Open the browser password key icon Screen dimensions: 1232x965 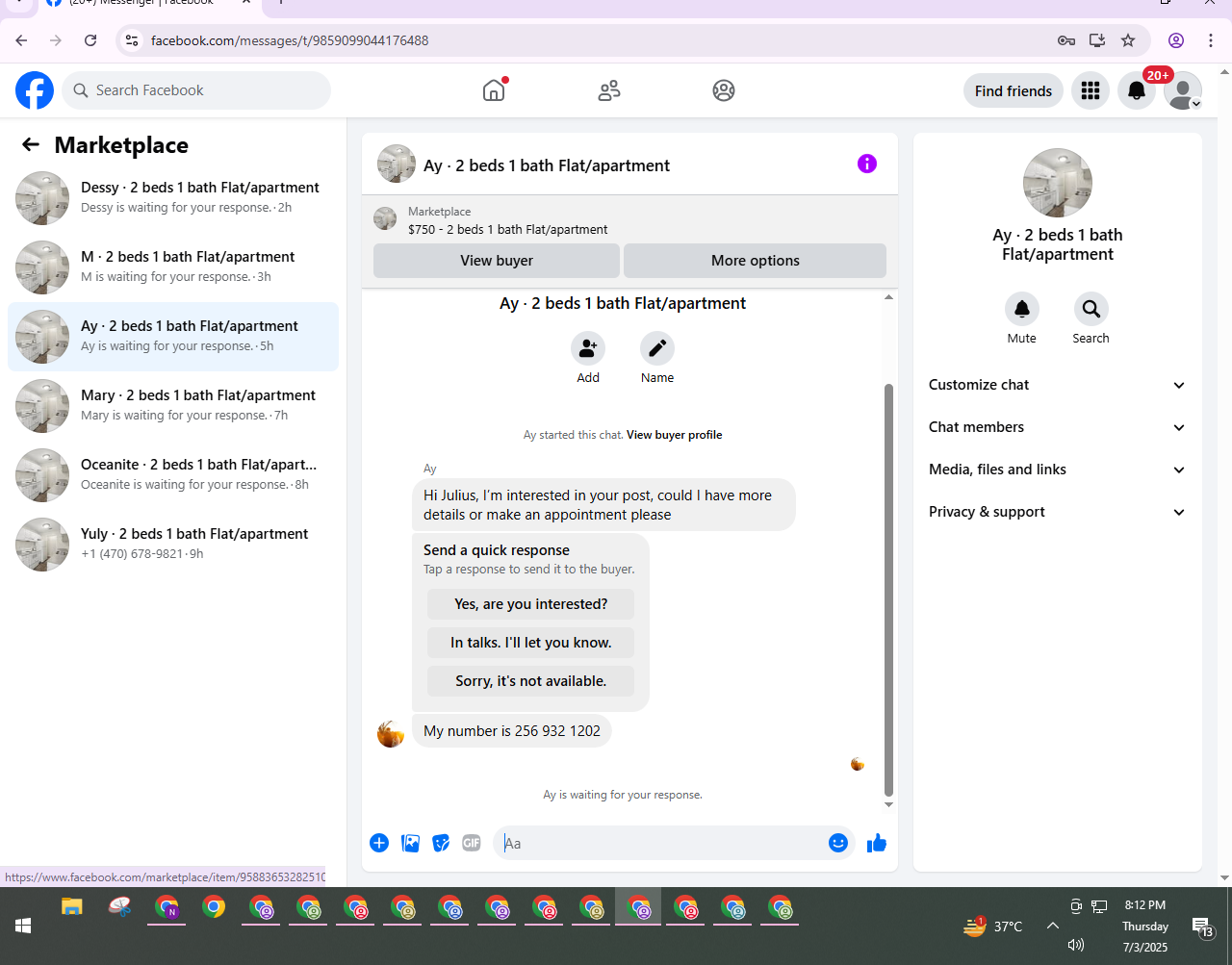(x=1066, y=40)
